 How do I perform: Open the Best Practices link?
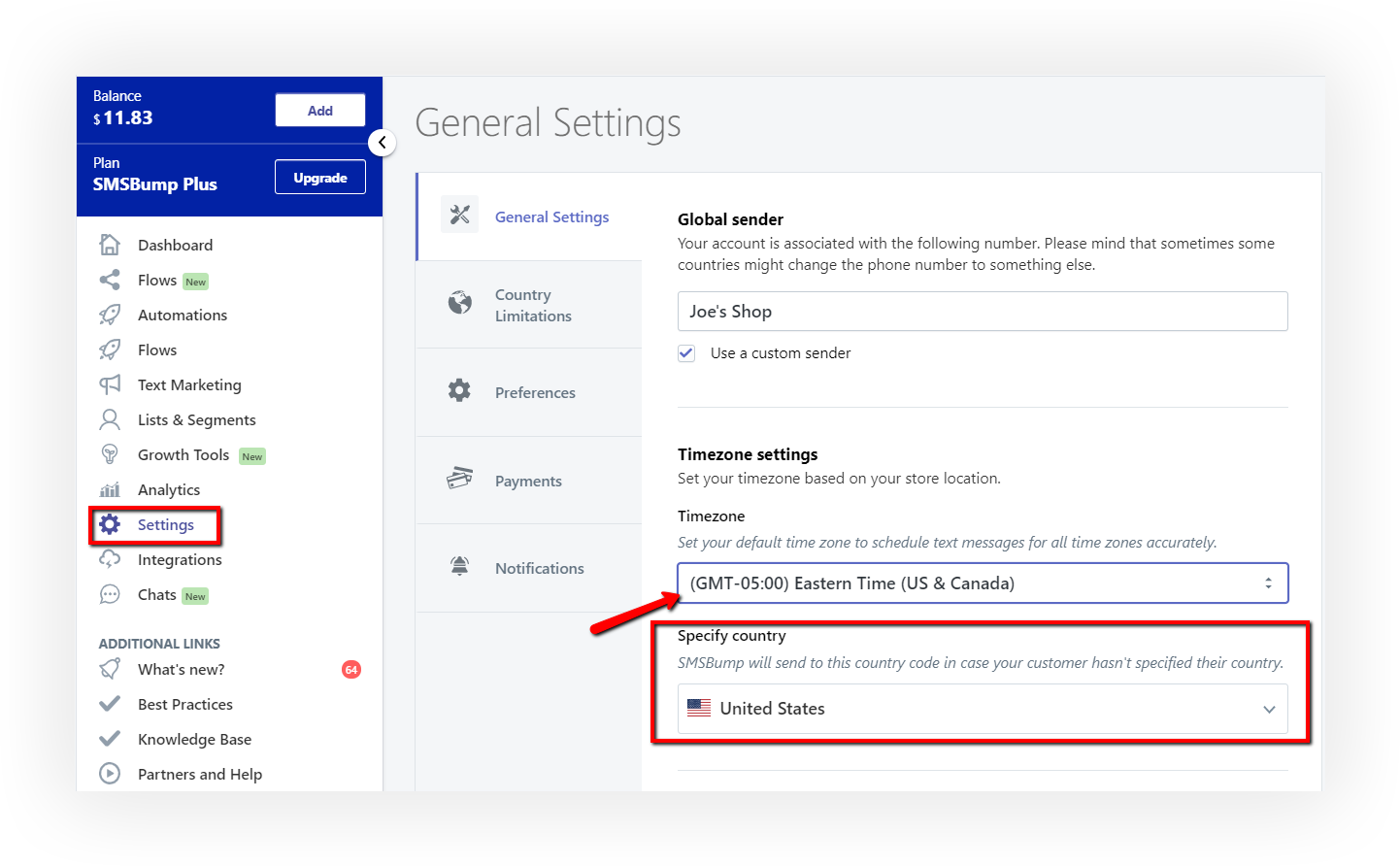click(185, 705)
